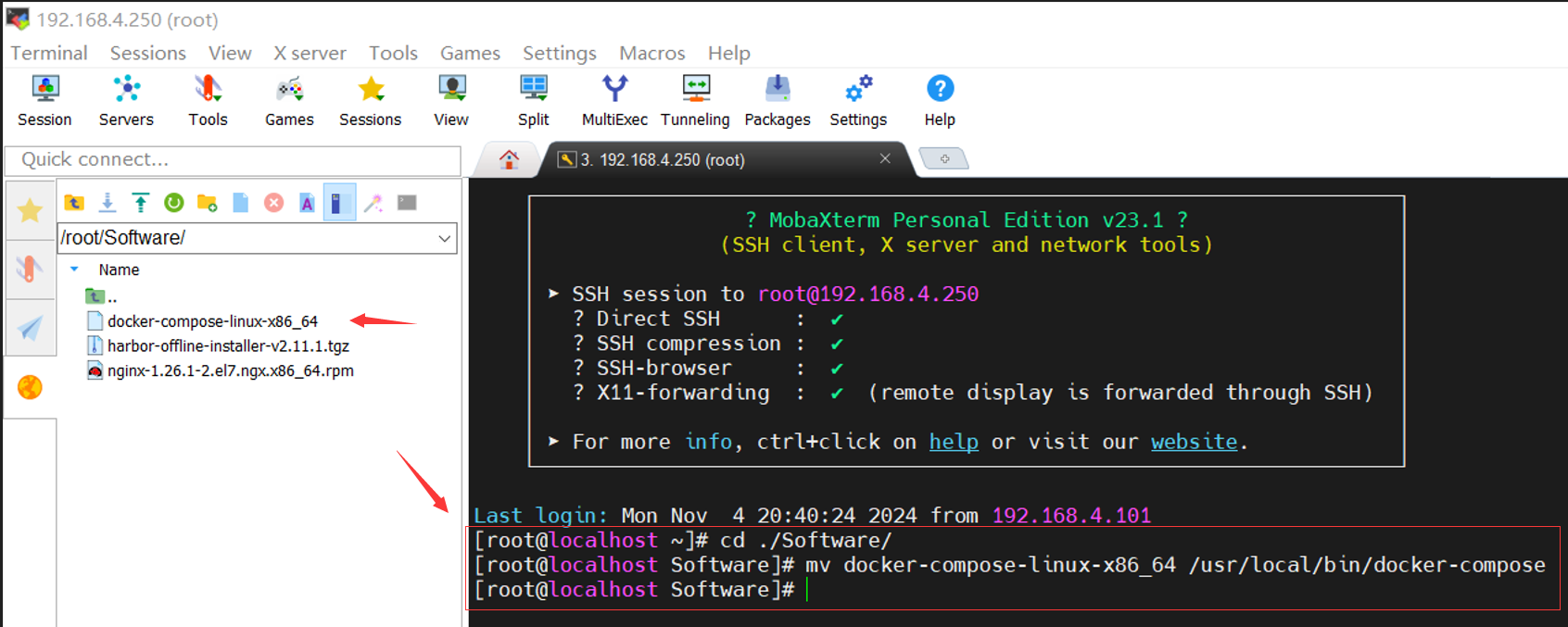Select harbor-offline-installer-v2.11.1.tgz file

click(x=228, y=345)
